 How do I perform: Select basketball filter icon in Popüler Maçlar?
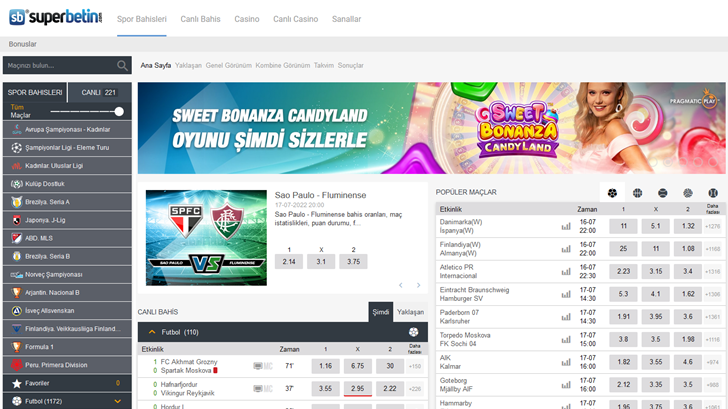637,193
